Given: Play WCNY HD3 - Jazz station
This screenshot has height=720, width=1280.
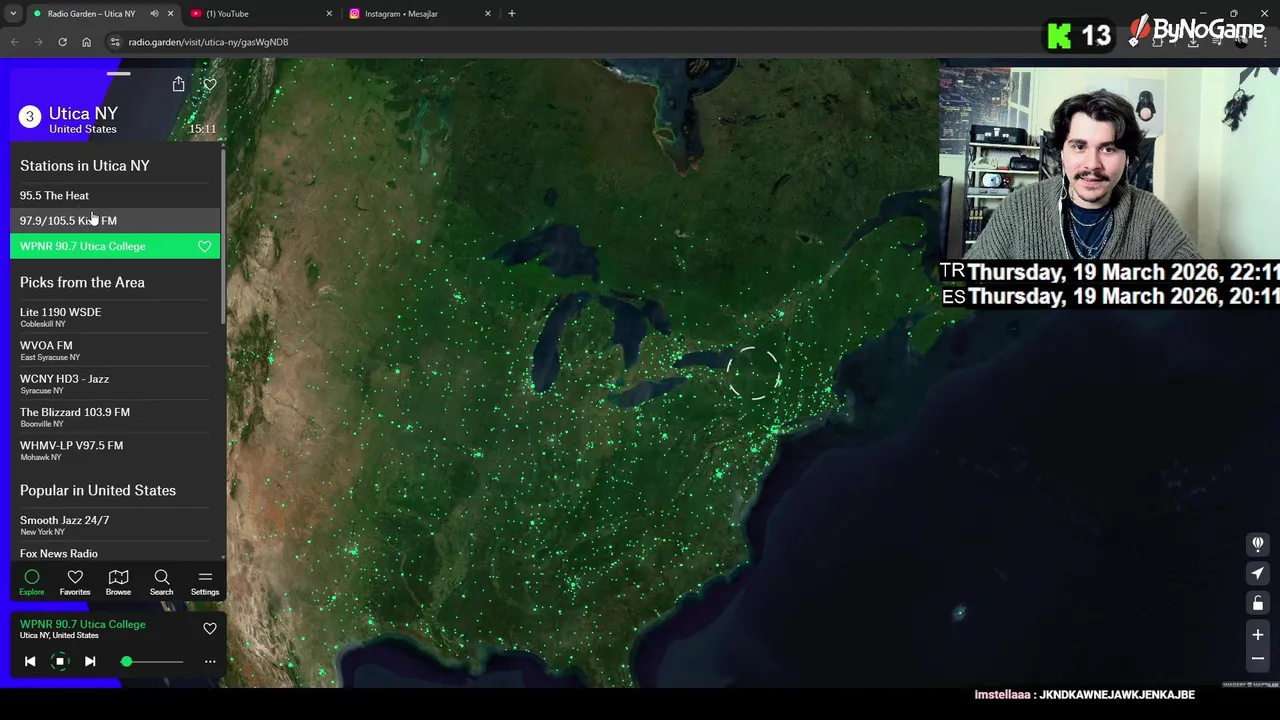Looking at the screenshot, I should click(115, 384).
